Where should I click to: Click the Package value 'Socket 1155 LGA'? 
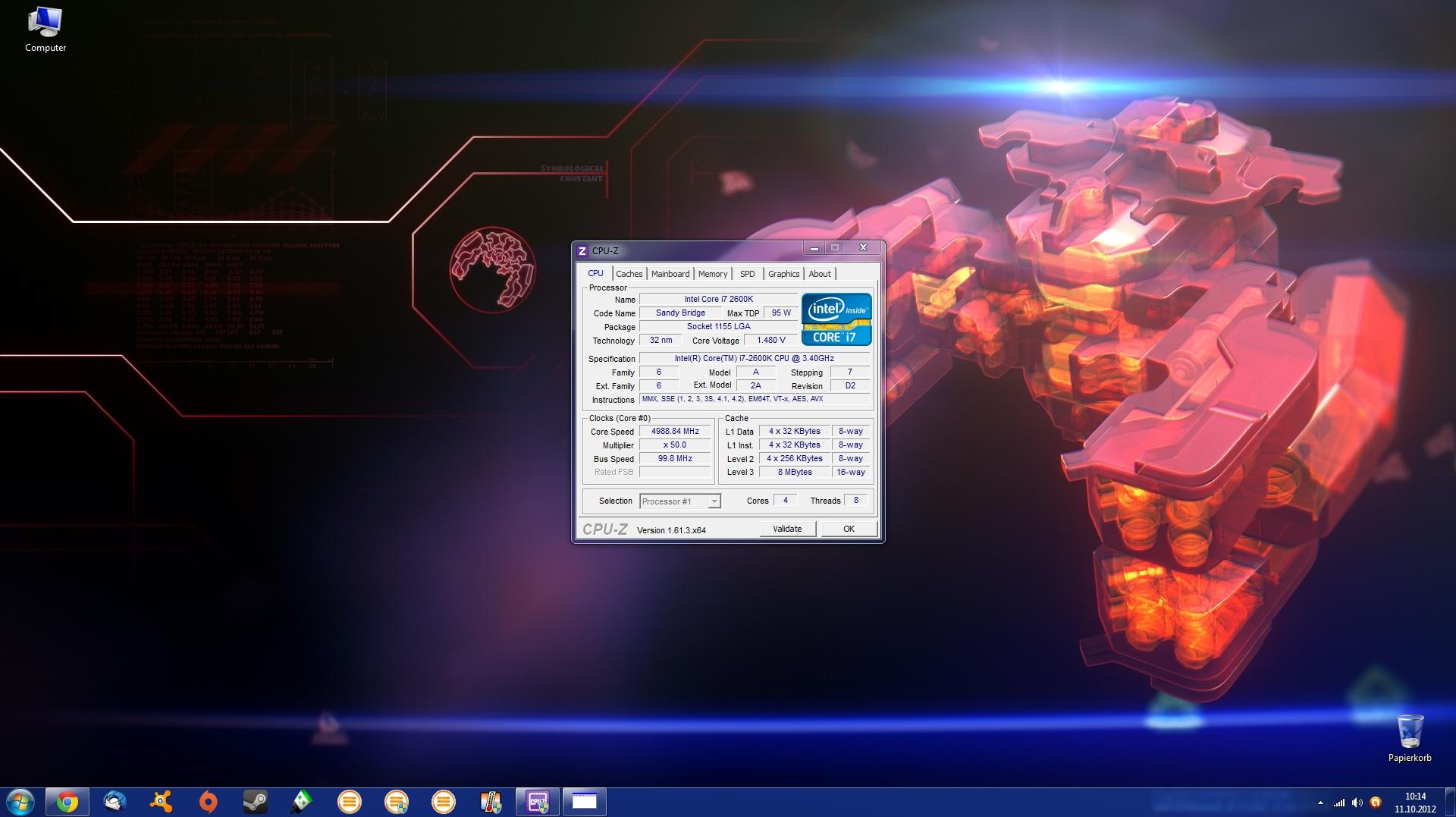click(x=718, y=327)
